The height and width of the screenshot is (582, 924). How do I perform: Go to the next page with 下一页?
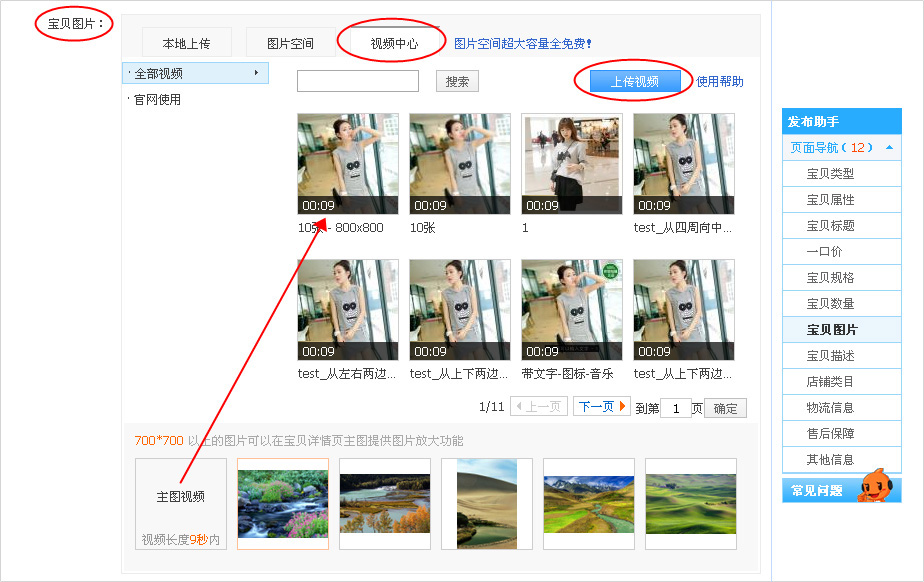pyautogui.click(x=601, y=406)
